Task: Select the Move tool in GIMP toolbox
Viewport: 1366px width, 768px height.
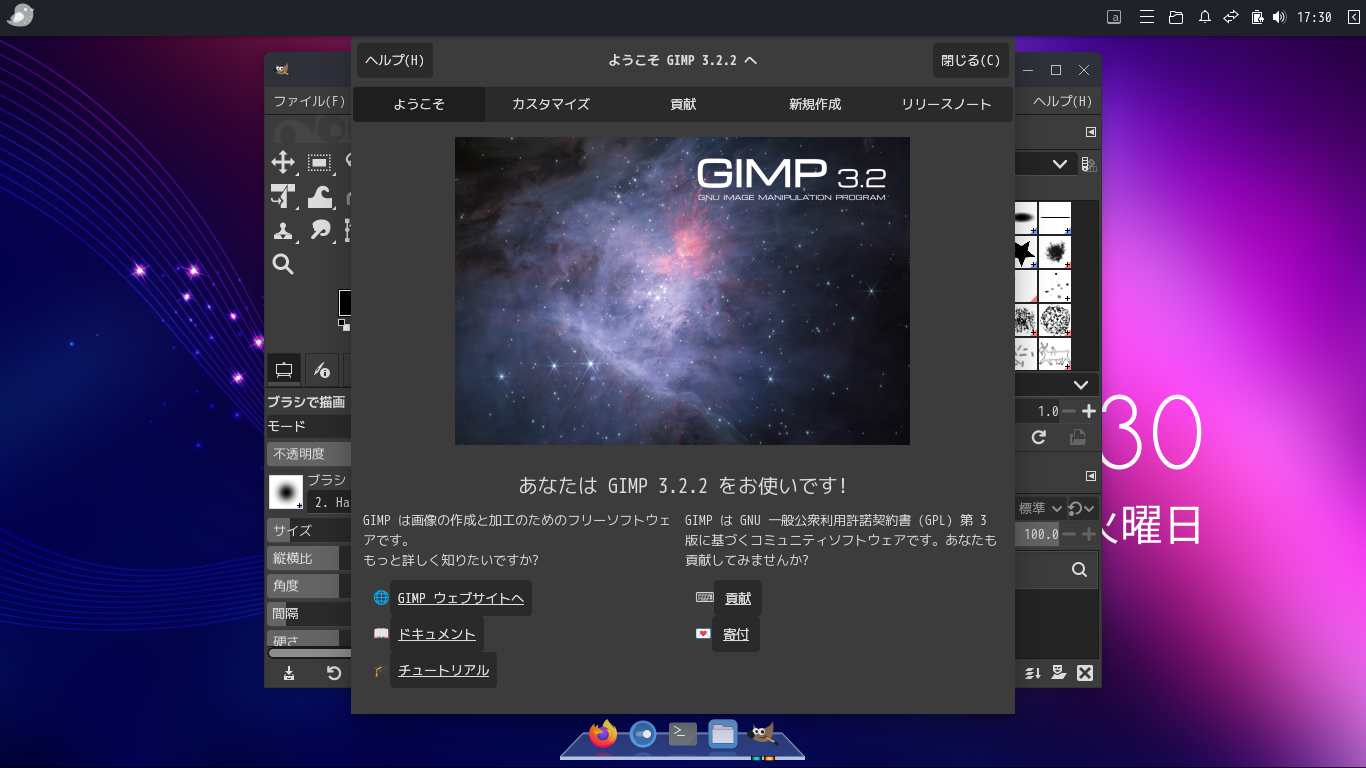Action: [x=283, y=163]
